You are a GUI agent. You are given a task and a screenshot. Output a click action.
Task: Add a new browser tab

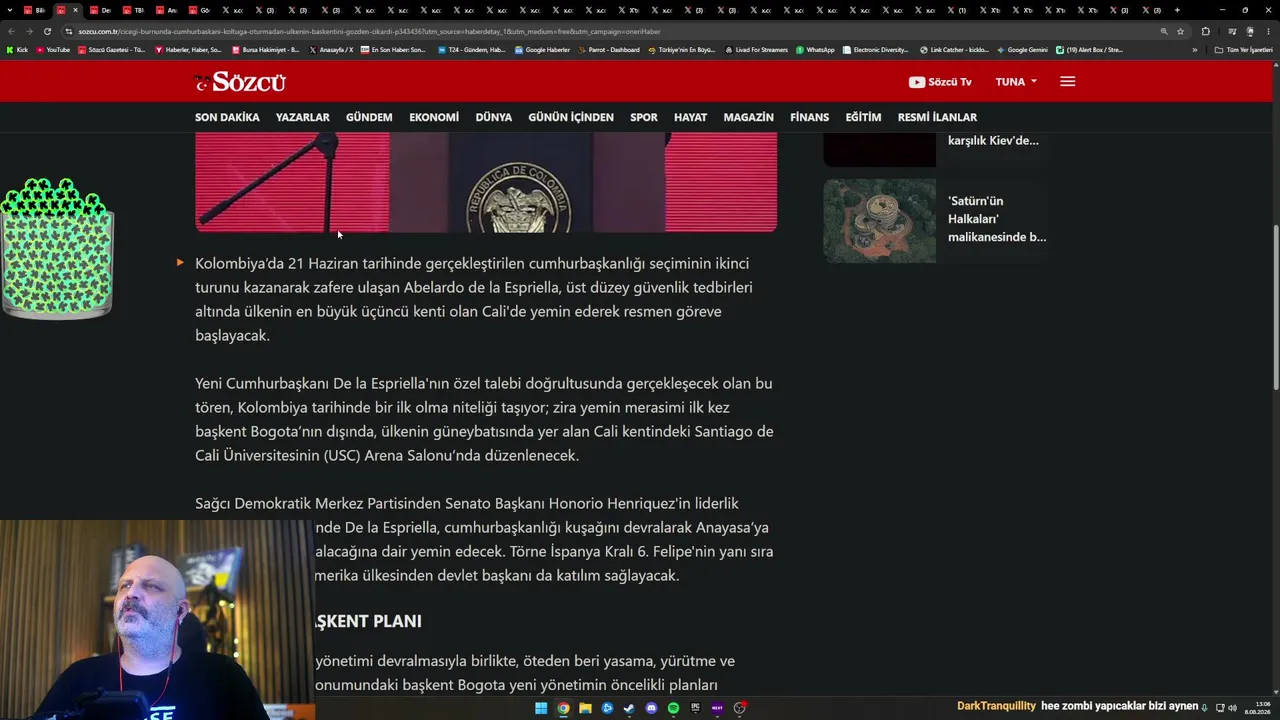click(1177, 10)
